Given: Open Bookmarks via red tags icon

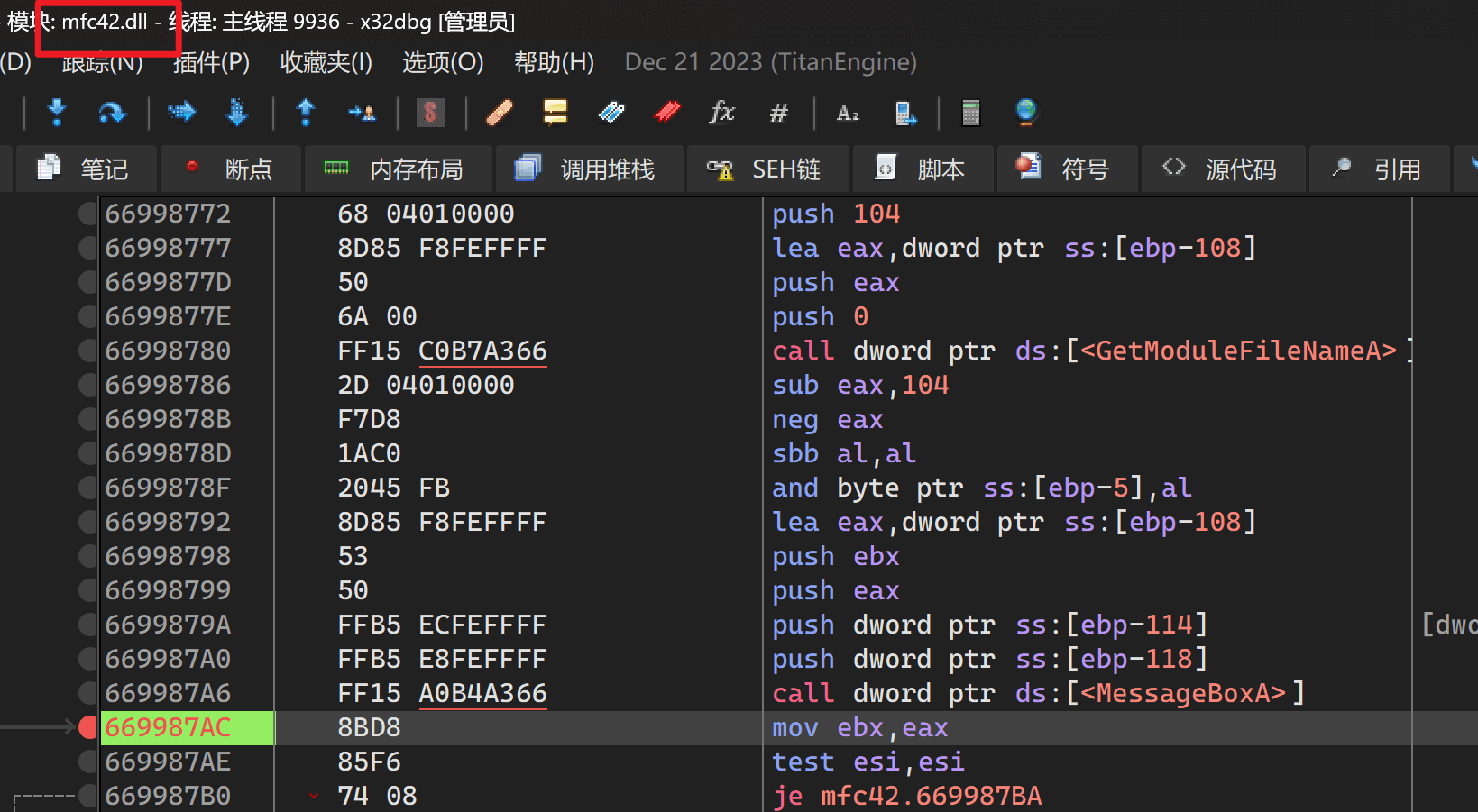Looking at the screenshot, I should pyautogui.click(x=667, y=113).
